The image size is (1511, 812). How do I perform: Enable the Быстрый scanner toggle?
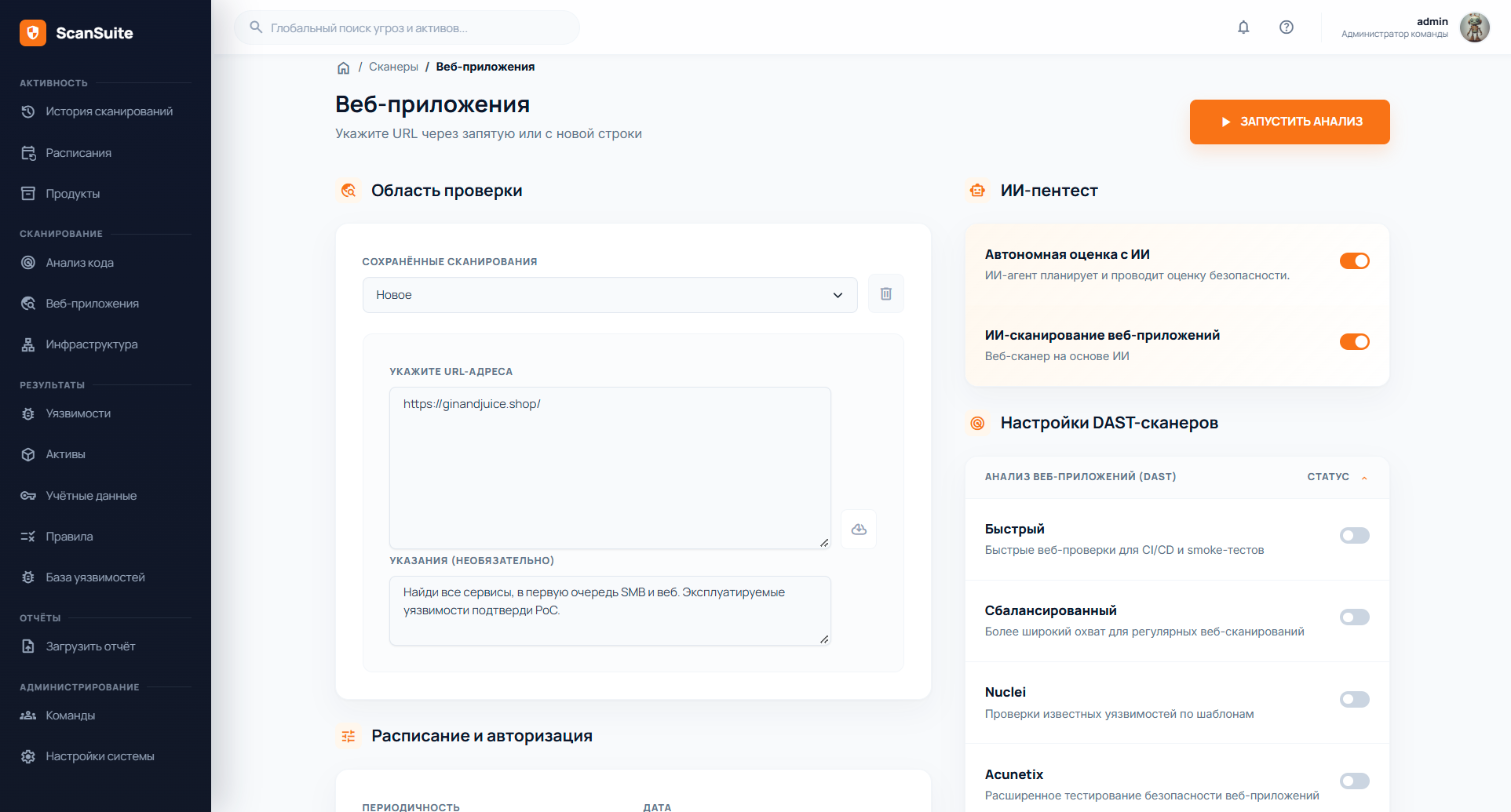pyautogui.click(x=1354, y=536)
